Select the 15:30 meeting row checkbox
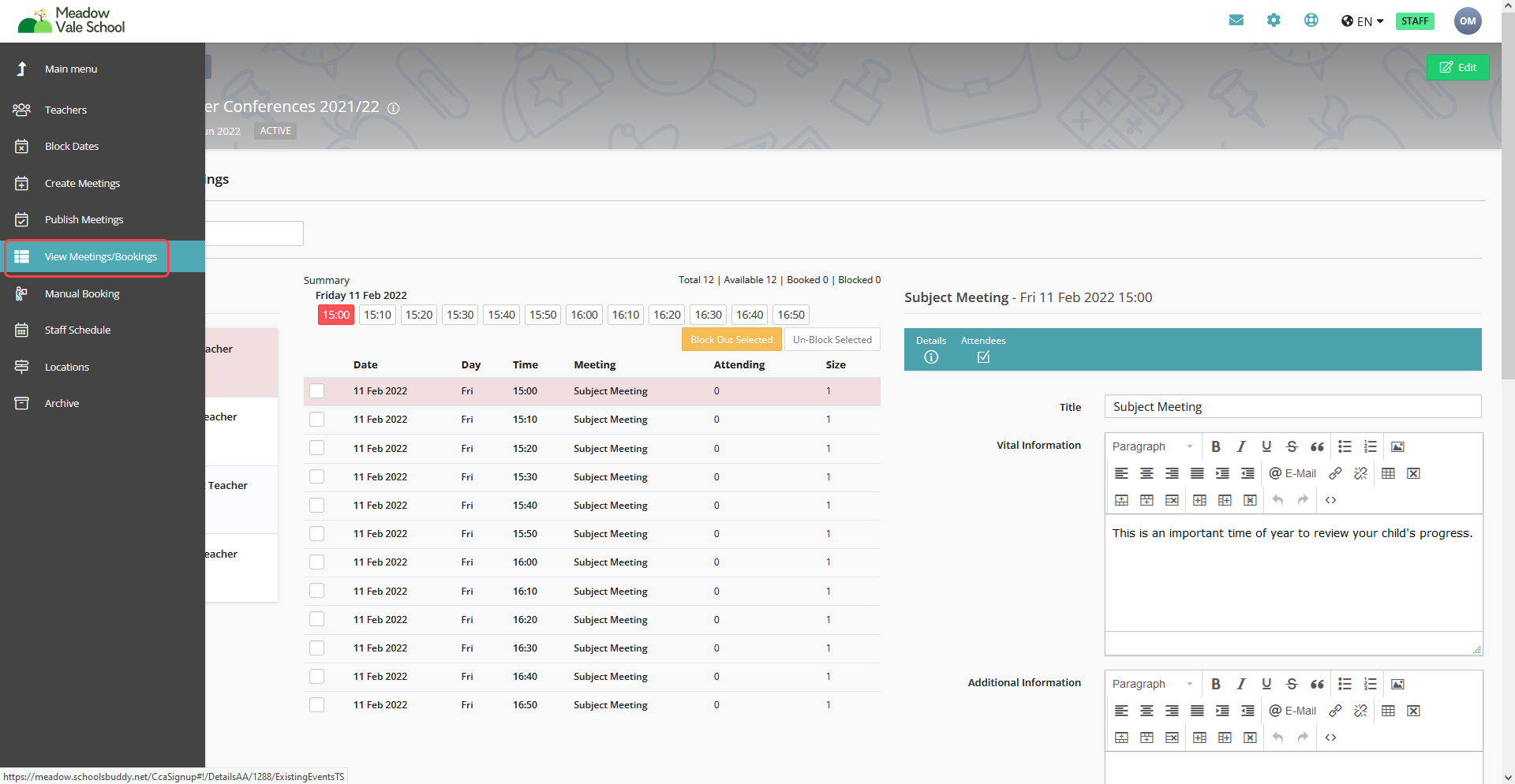The width and height of the screenshot is (1515, 784). pyautogui.click(x=317, y=477)
